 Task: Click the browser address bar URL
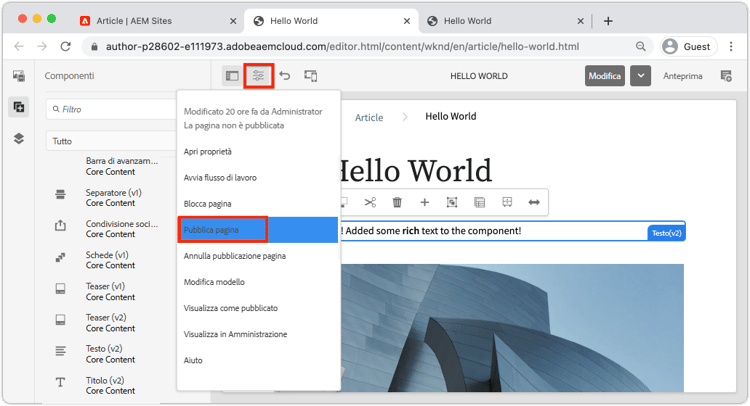(x=342, y=46)
